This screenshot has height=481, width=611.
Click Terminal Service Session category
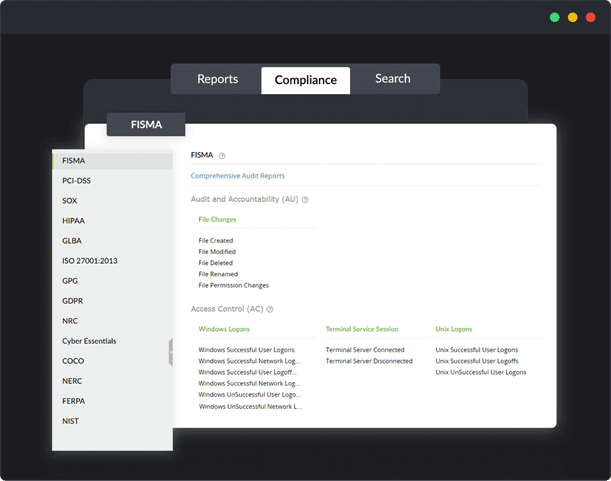[362, 329]
